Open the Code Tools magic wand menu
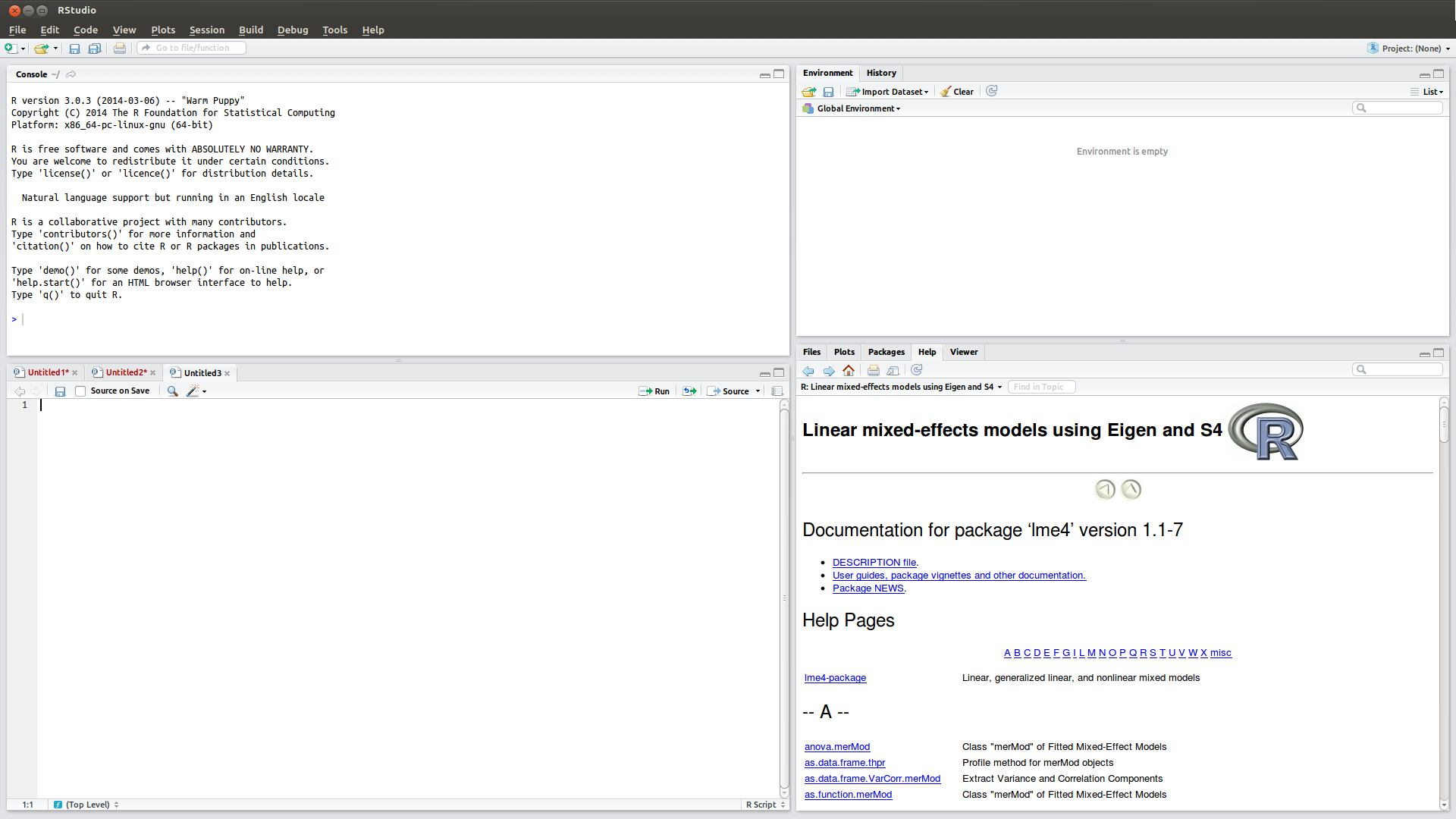 [196, 391]
